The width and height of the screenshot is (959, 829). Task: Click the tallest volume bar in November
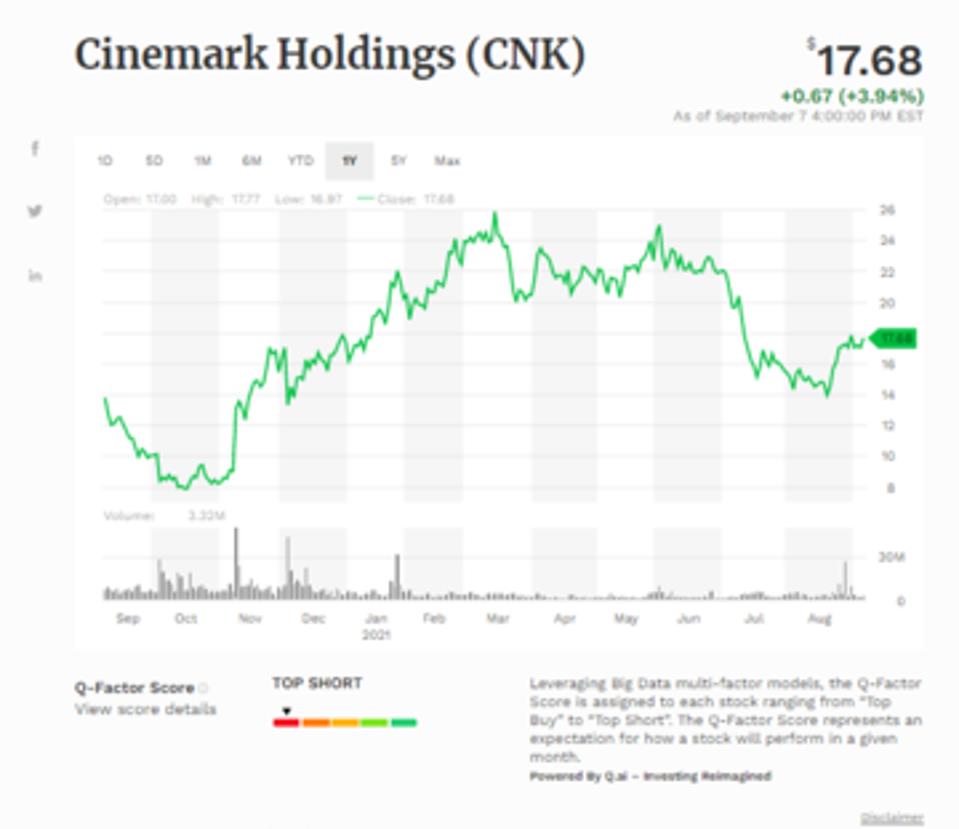[237, 563]
